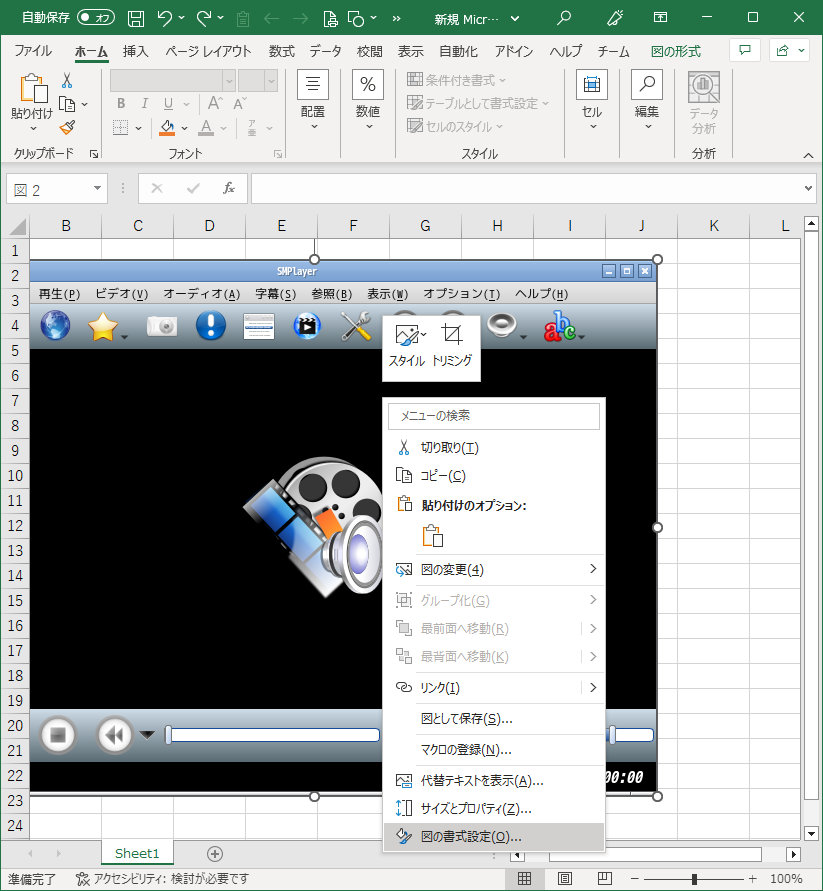Click the スタイル picture style icon
This screenshot has height=891, width=823.
pyautogui.click(x=408, y=335)
